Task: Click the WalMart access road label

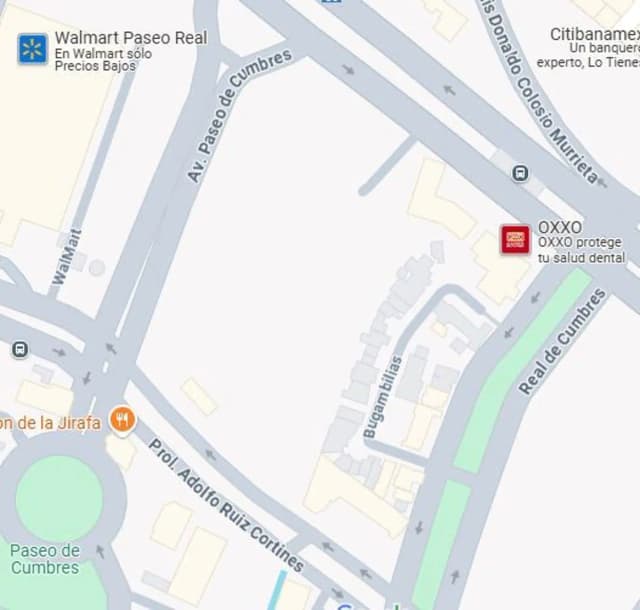Action: pos(67,257)
